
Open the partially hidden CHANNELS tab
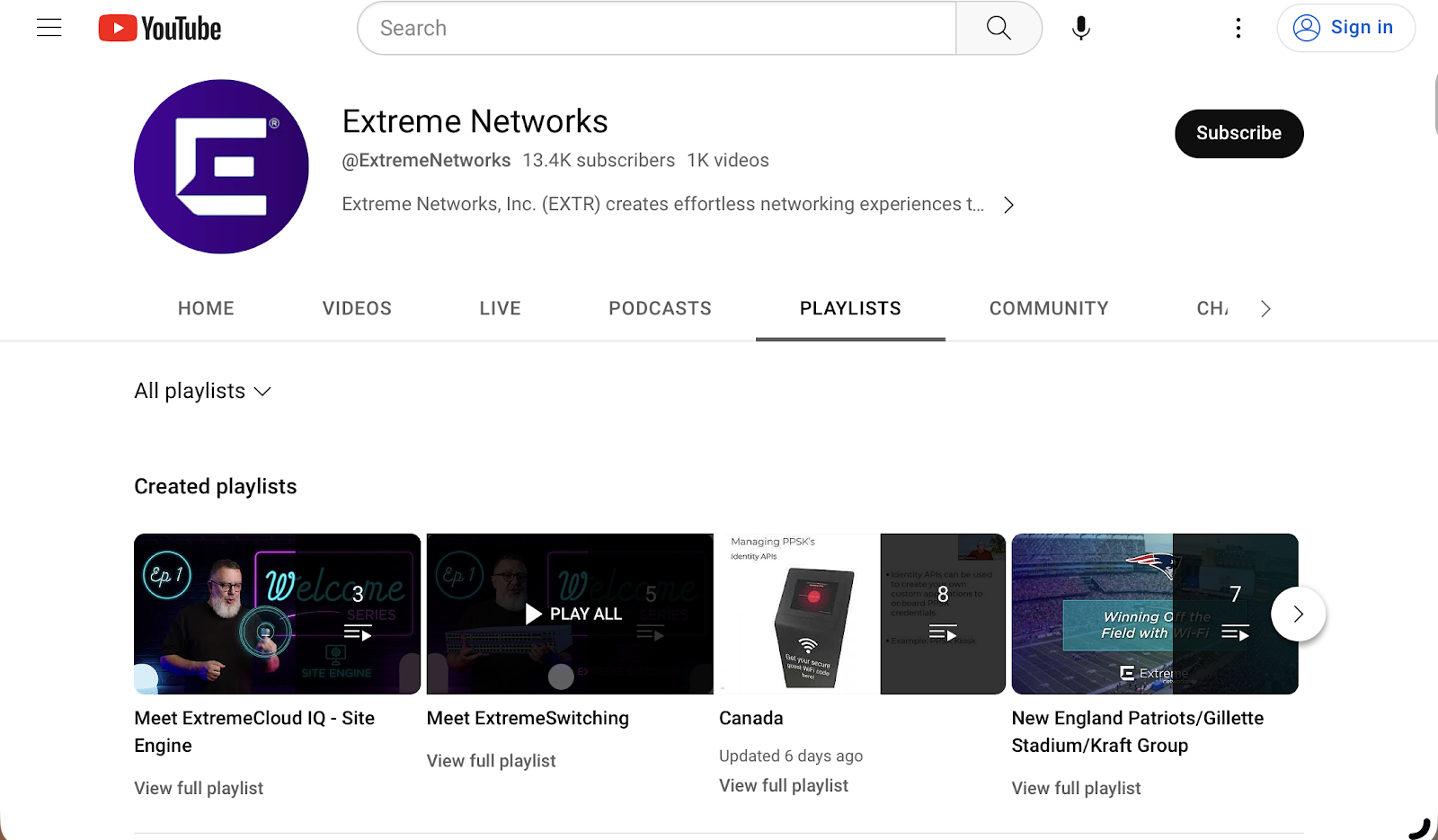(x=1212, y=308)
